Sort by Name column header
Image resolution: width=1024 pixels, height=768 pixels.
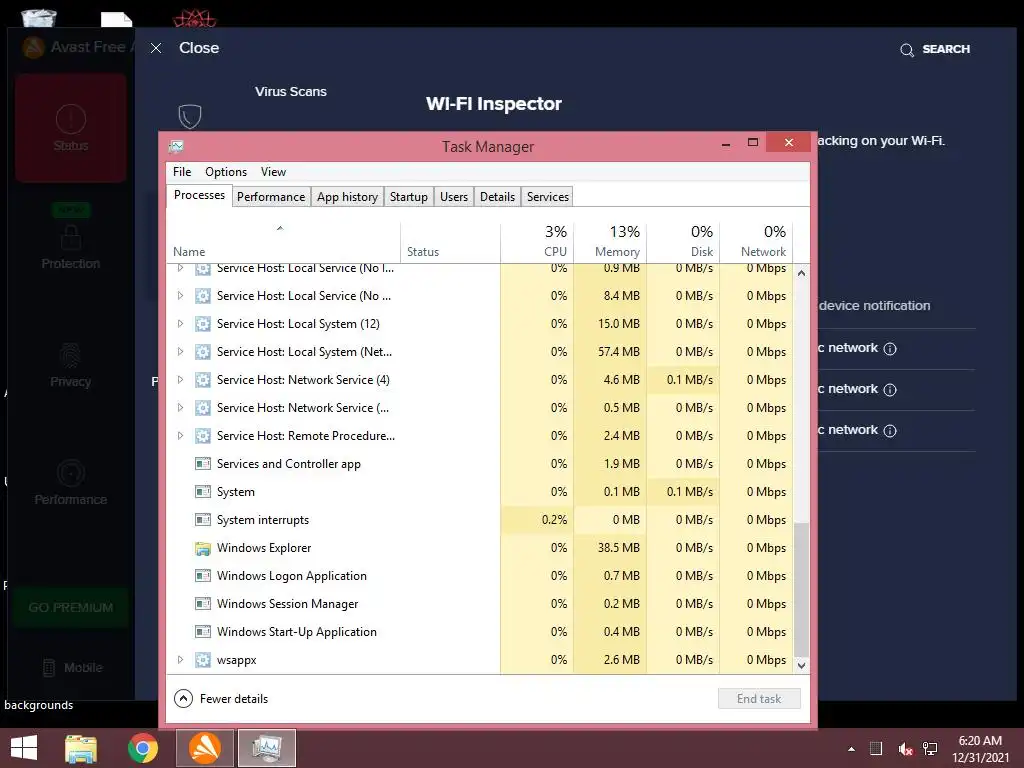(283, 242)
